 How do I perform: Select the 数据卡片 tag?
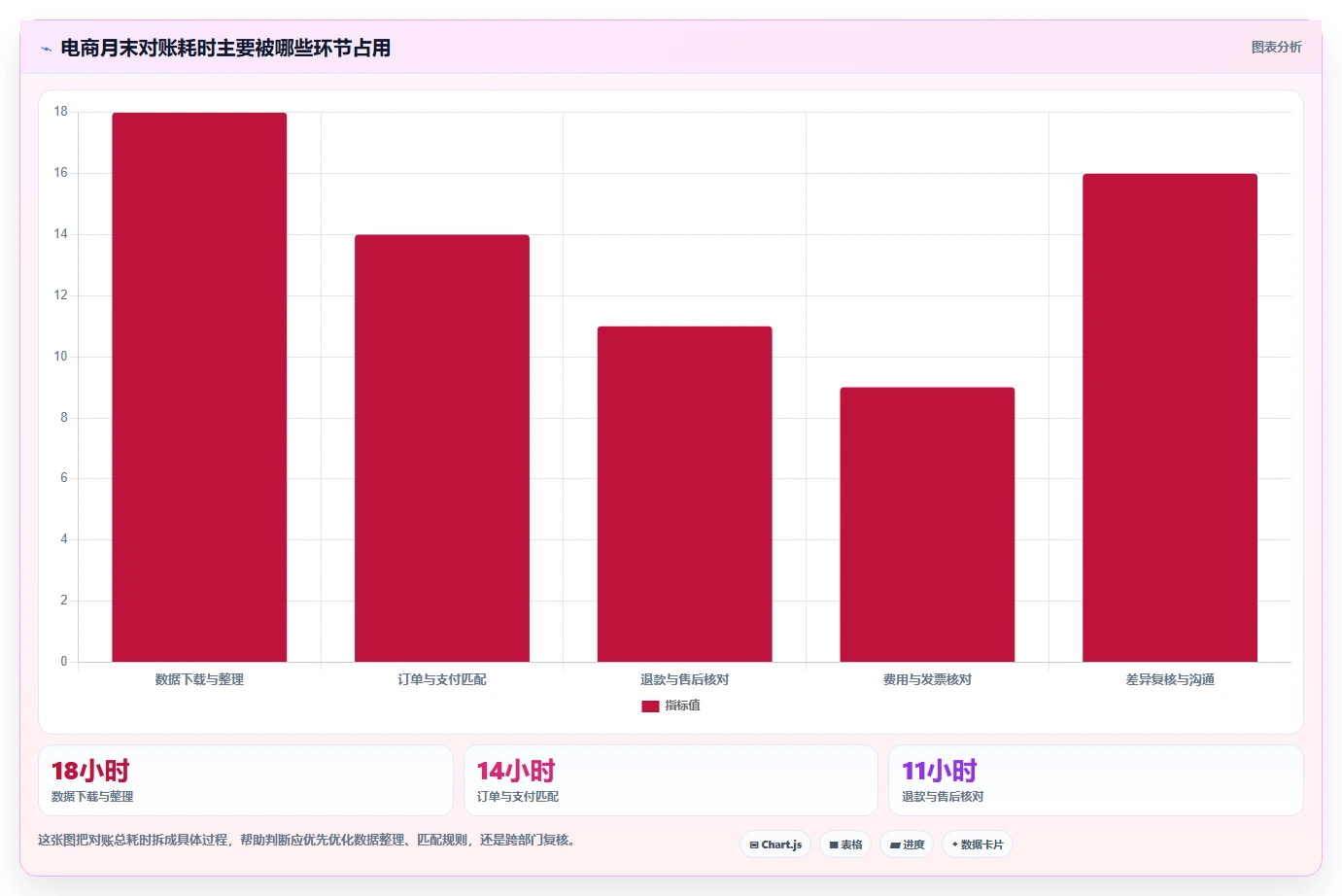pos(978,844)
